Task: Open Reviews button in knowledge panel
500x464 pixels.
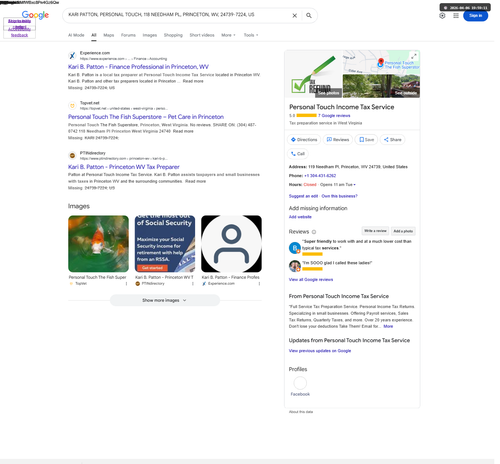Action: [338, 140]
